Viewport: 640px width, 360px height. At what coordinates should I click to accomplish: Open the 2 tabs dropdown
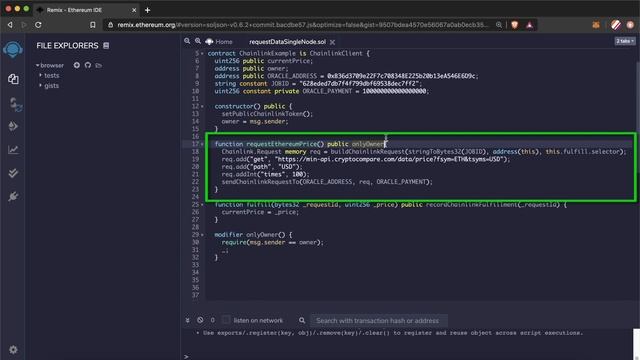[625, 41]
